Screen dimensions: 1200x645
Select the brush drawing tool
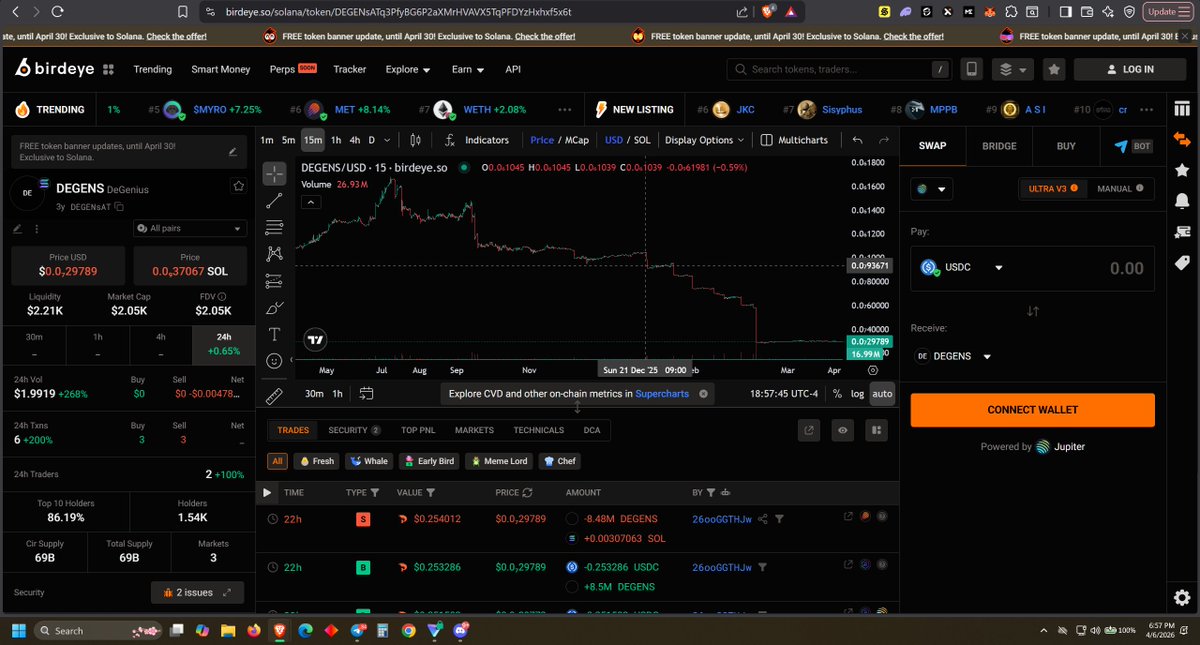[274, 307]
